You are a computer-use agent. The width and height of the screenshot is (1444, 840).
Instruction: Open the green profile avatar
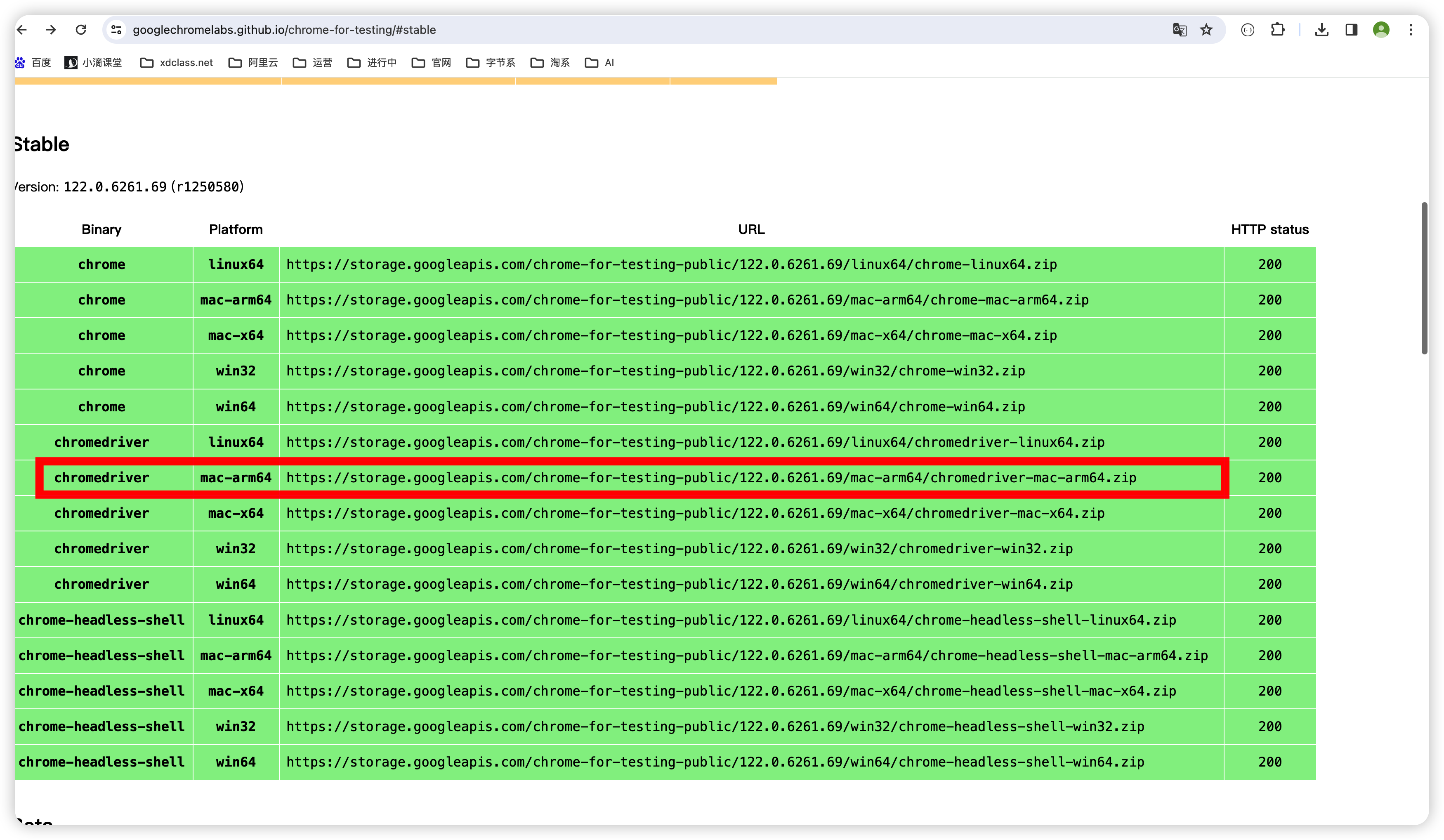pyautogui.click(x=1382, y=30)
